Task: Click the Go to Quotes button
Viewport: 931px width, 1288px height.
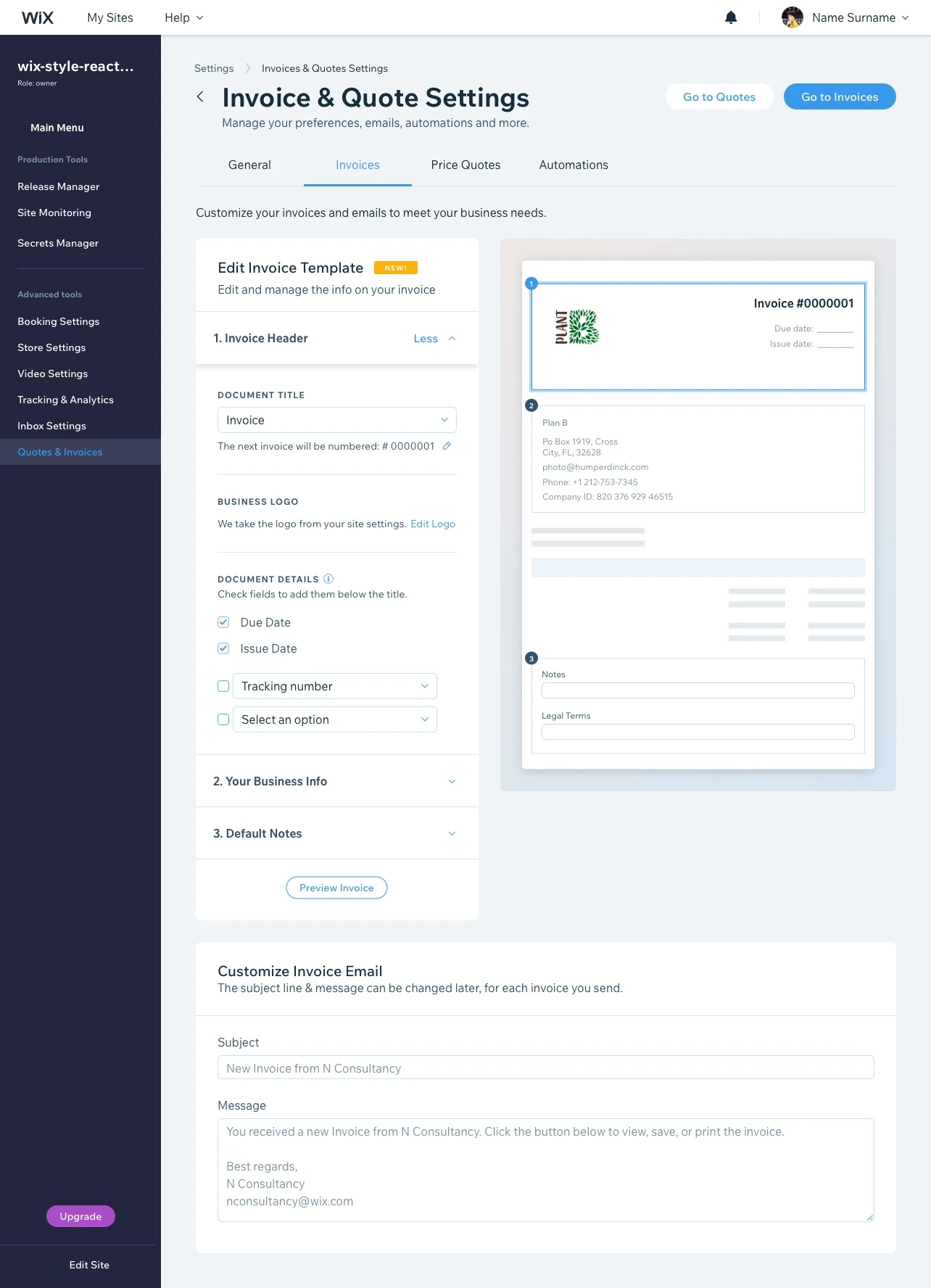Action: 719,96
